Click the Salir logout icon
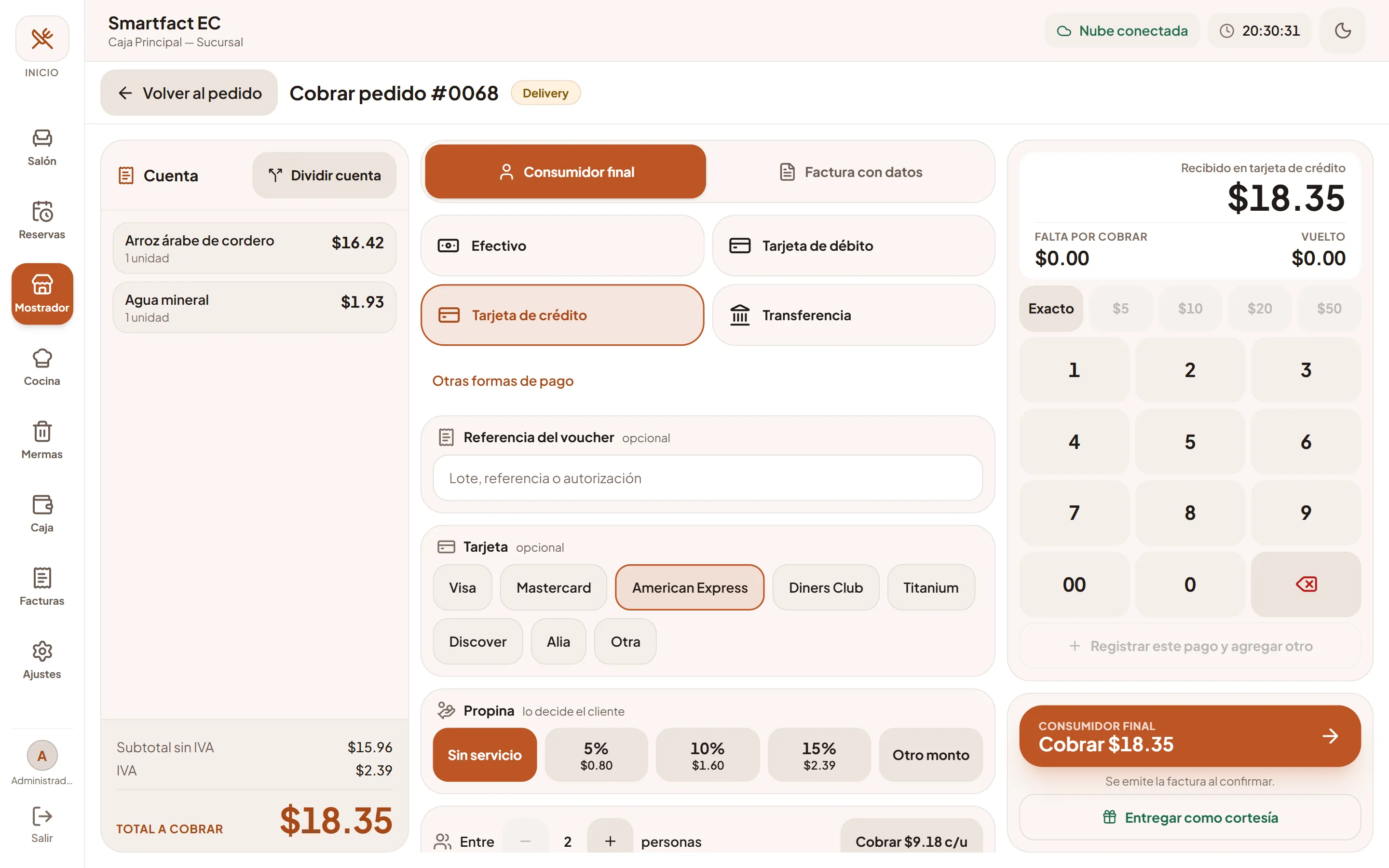This screenshot has height=868, width=1389. tap(42, 816)
